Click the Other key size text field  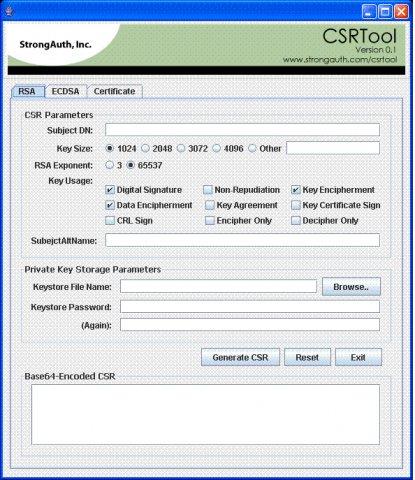point(333,148)
